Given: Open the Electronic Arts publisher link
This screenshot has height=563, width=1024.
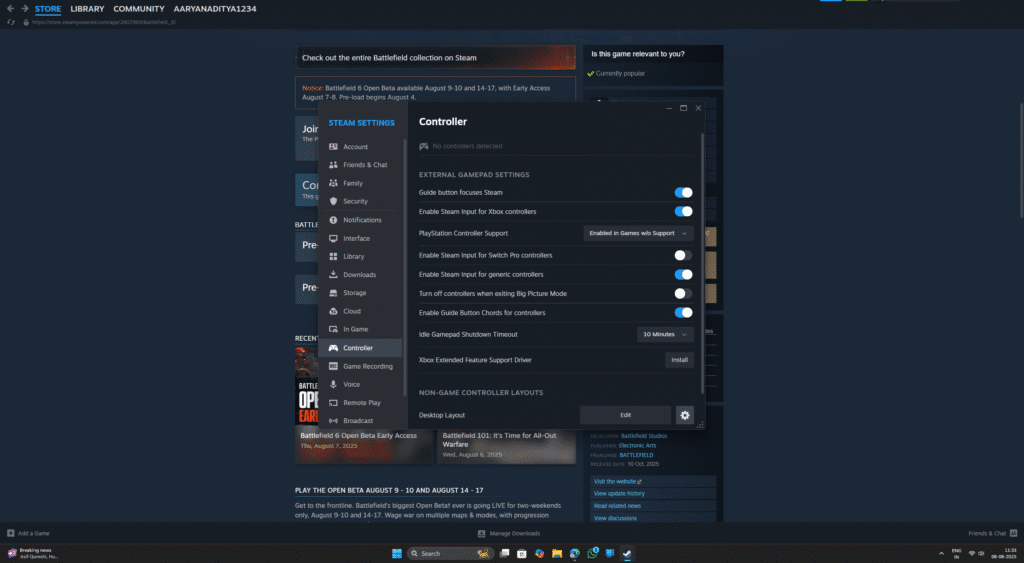Looking at the screenshot, I should pyautogui.click(x=637, y=445).
